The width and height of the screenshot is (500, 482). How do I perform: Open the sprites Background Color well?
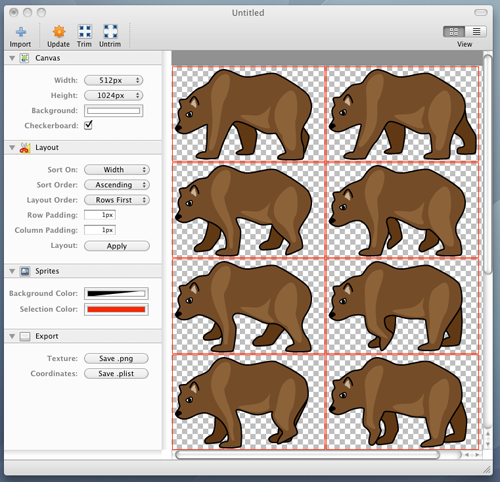tap(116, 294)
